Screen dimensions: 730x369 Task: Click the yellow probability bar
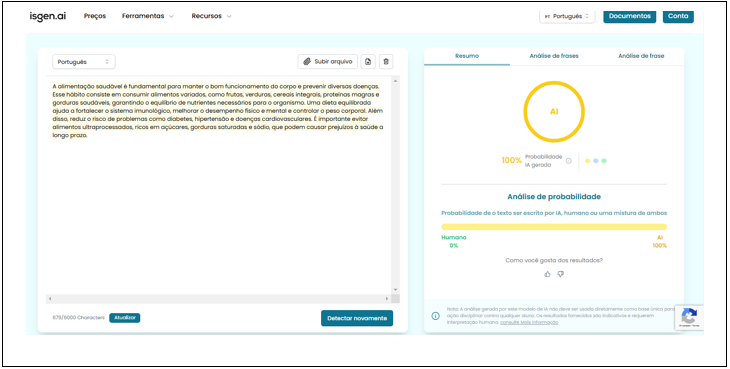point(554,227)
